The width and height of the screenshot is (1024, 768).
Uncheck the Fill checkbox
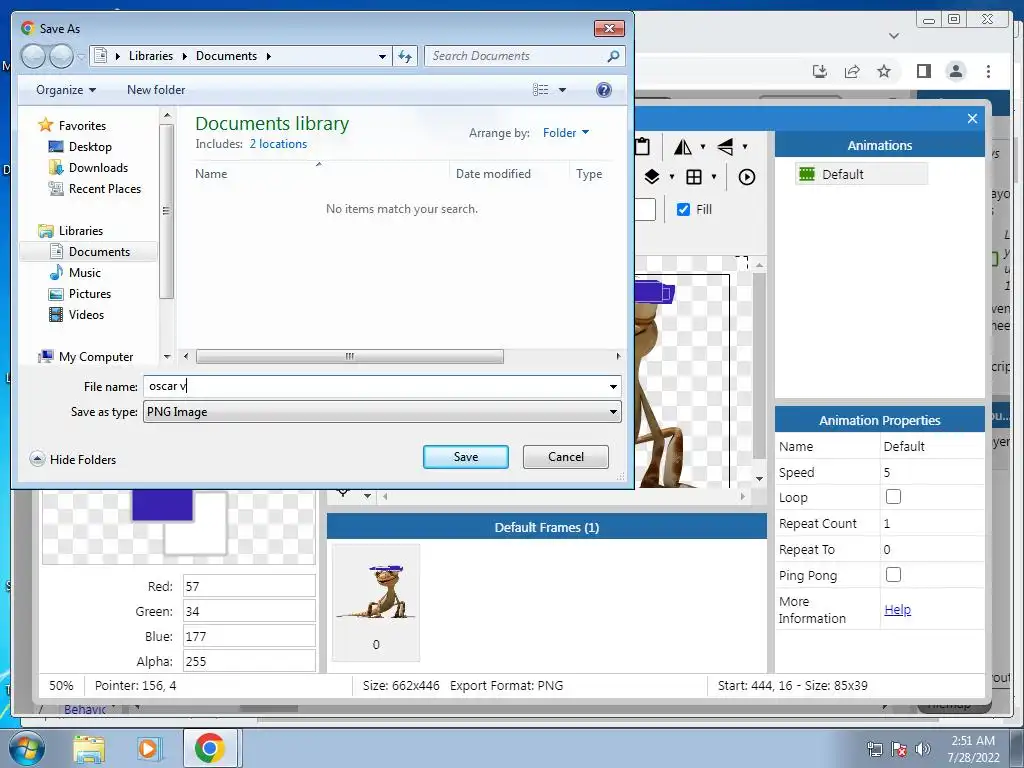(683, 210)
